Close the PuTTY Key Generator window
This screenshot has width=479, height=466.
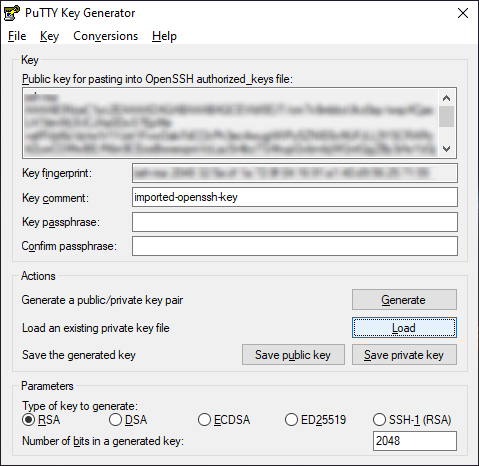click(463, 13)
